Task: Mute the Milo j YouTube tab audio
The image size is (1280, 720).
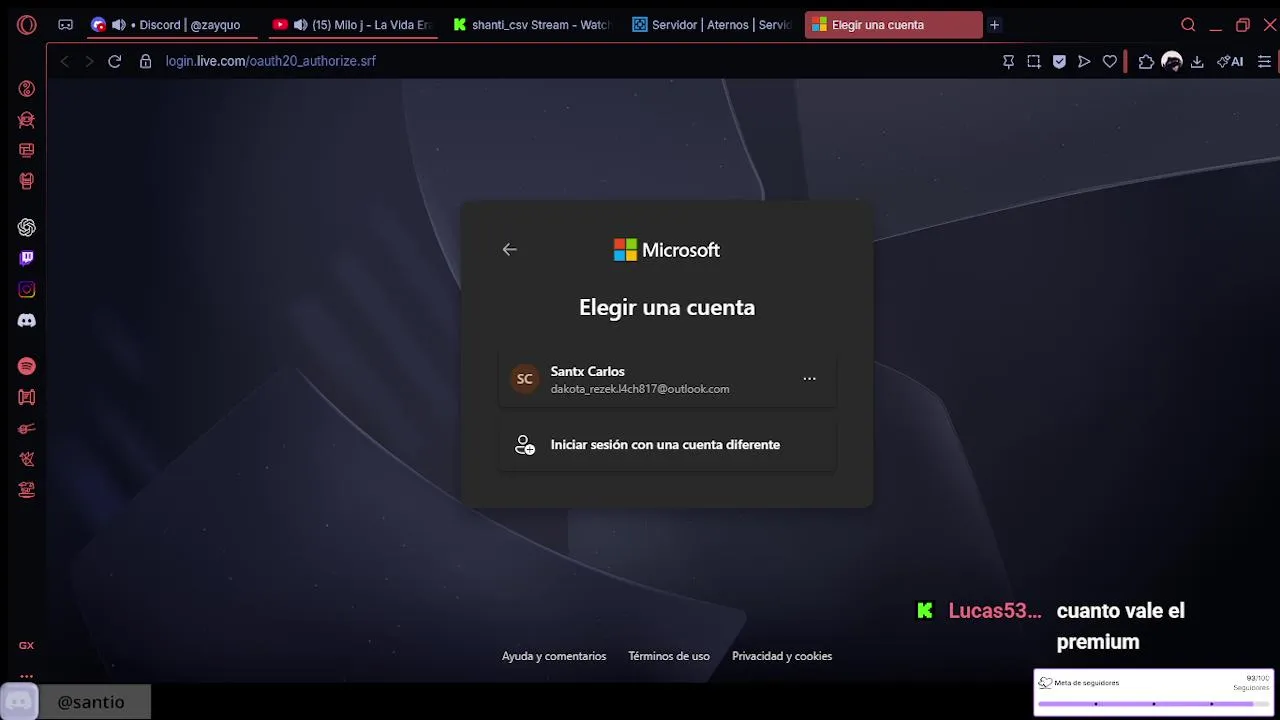Action: coord(300,25)
